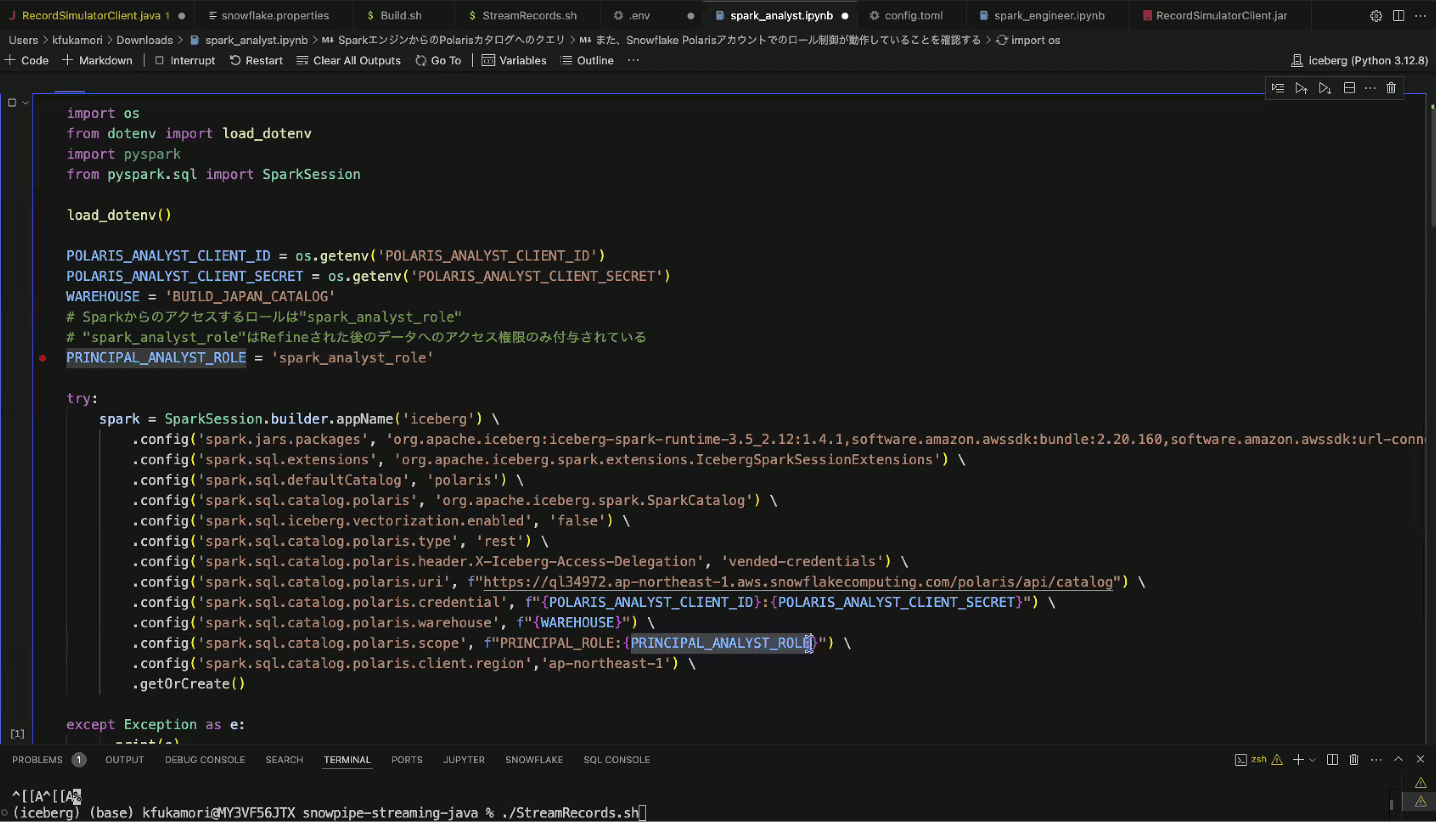This screenshot has width=1436, height=822.
Task: Clear All Outputs in the notebook
Action: (x=348, y=60)
